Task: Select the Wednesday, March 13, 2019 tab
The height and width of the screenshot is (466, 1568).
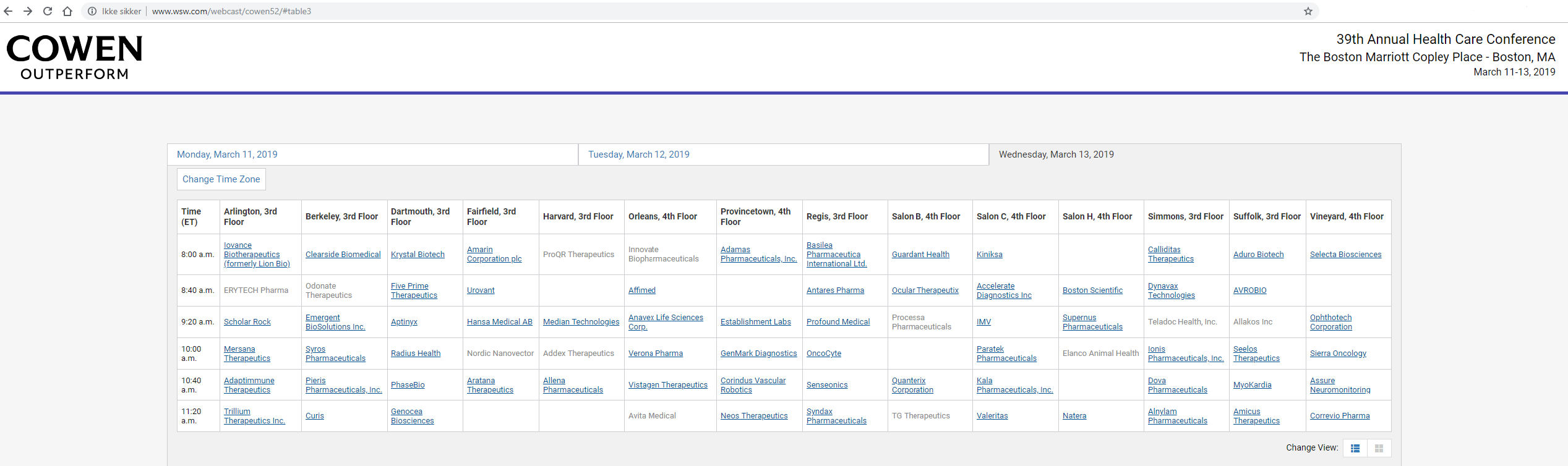Action: click(1056, 155)
